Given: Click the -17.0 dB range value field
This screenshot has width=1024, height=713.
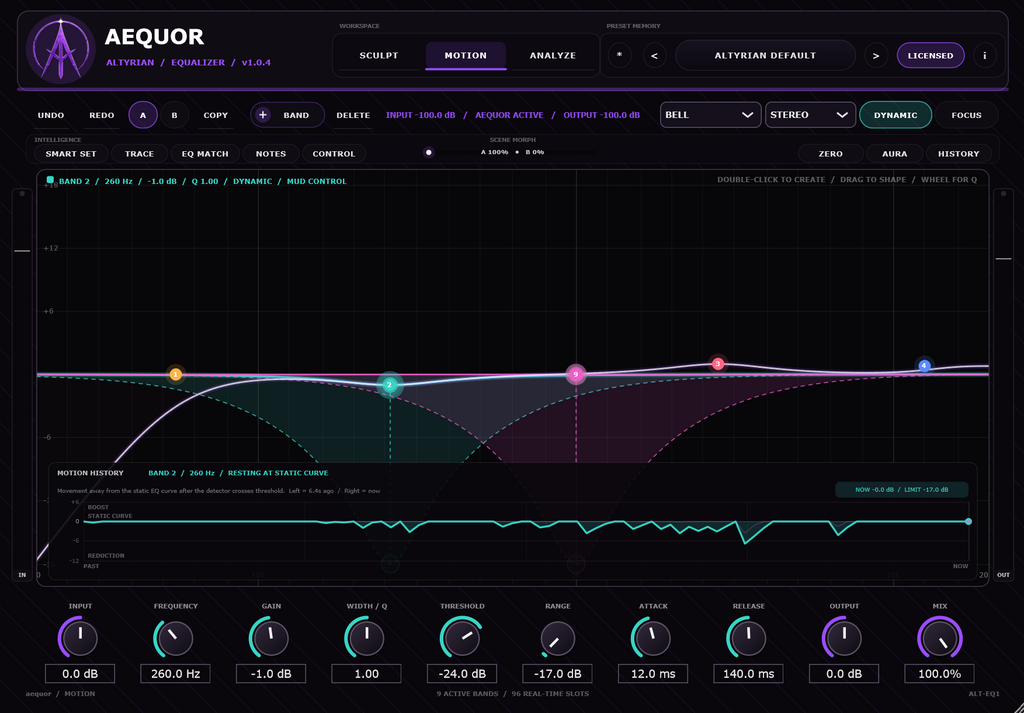Looking at the screenshot, I should click(x=557, y=674).
